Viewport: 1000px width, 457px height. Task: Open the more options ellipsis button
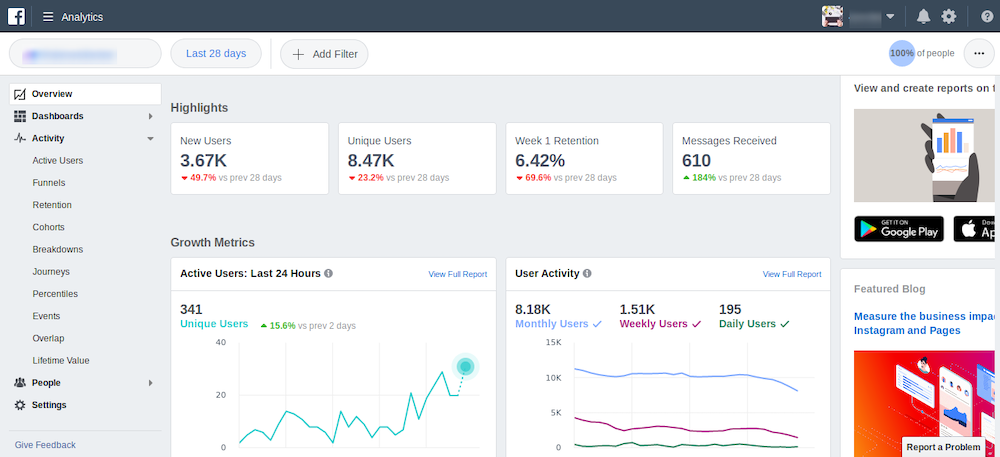tap(979, 54)
